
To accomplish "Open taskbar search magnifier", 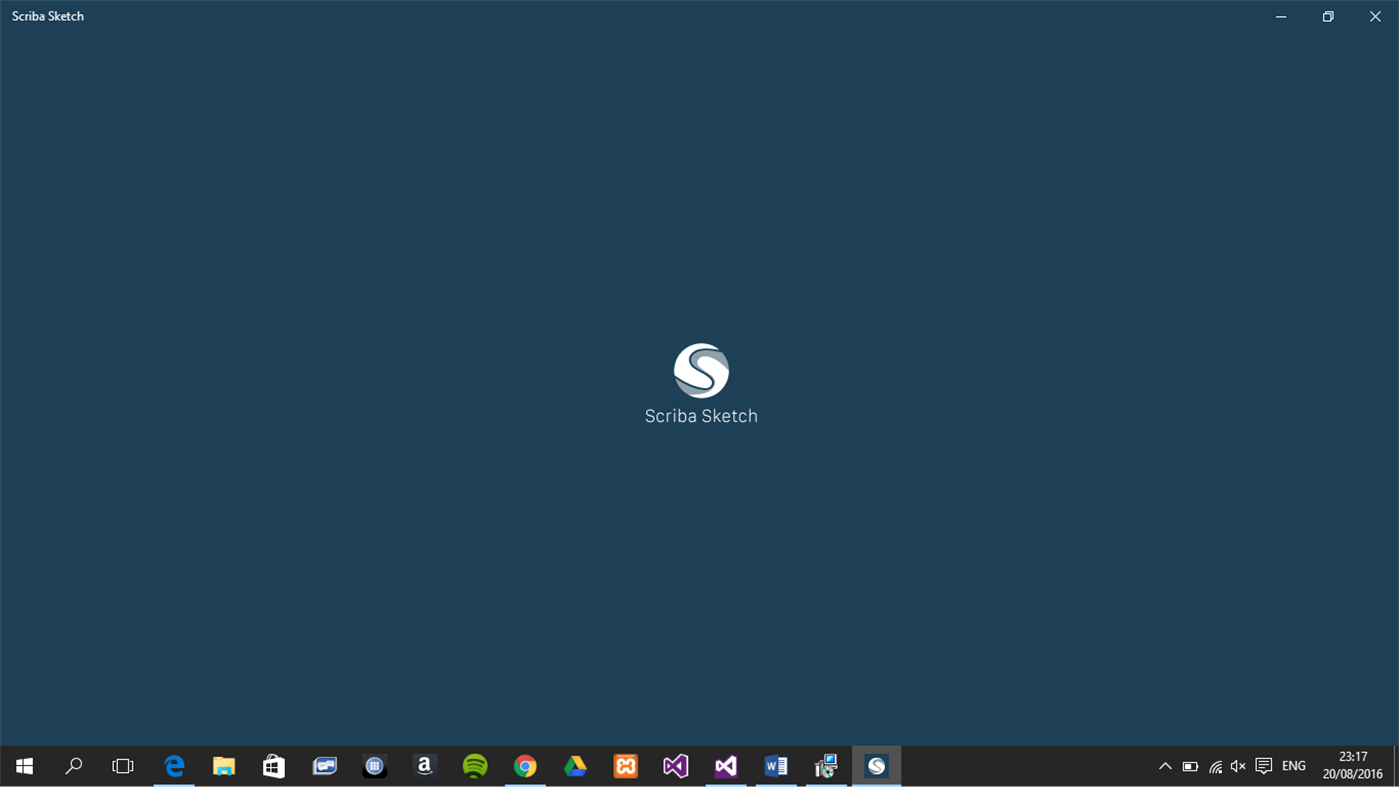I will click(x=74, y=766).
